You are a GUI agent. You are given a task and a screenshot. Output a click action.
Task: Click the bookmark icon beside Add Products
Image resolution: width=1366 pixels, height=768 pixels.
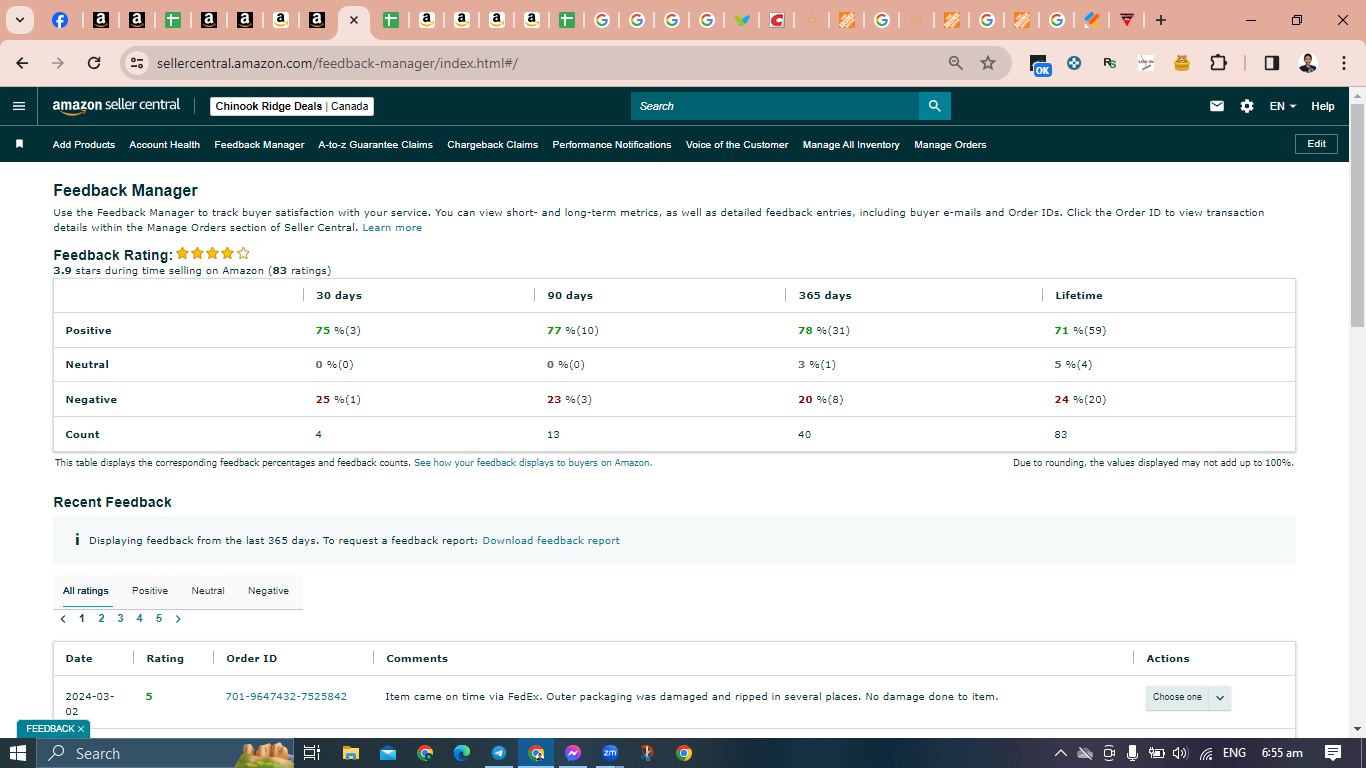(x=19, y=144)
